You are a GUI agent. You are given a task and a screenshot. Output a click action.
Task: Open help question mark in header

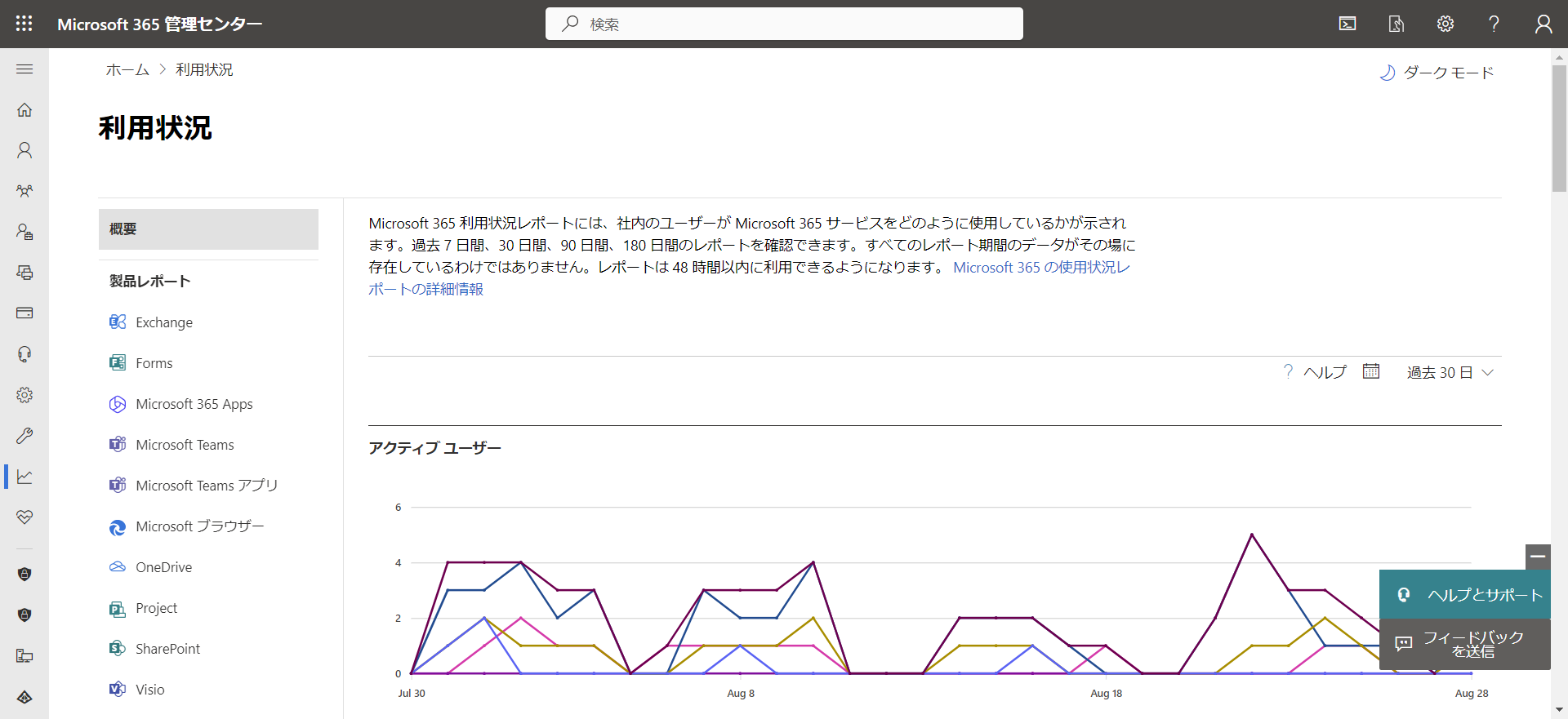tap(1494, 24)
